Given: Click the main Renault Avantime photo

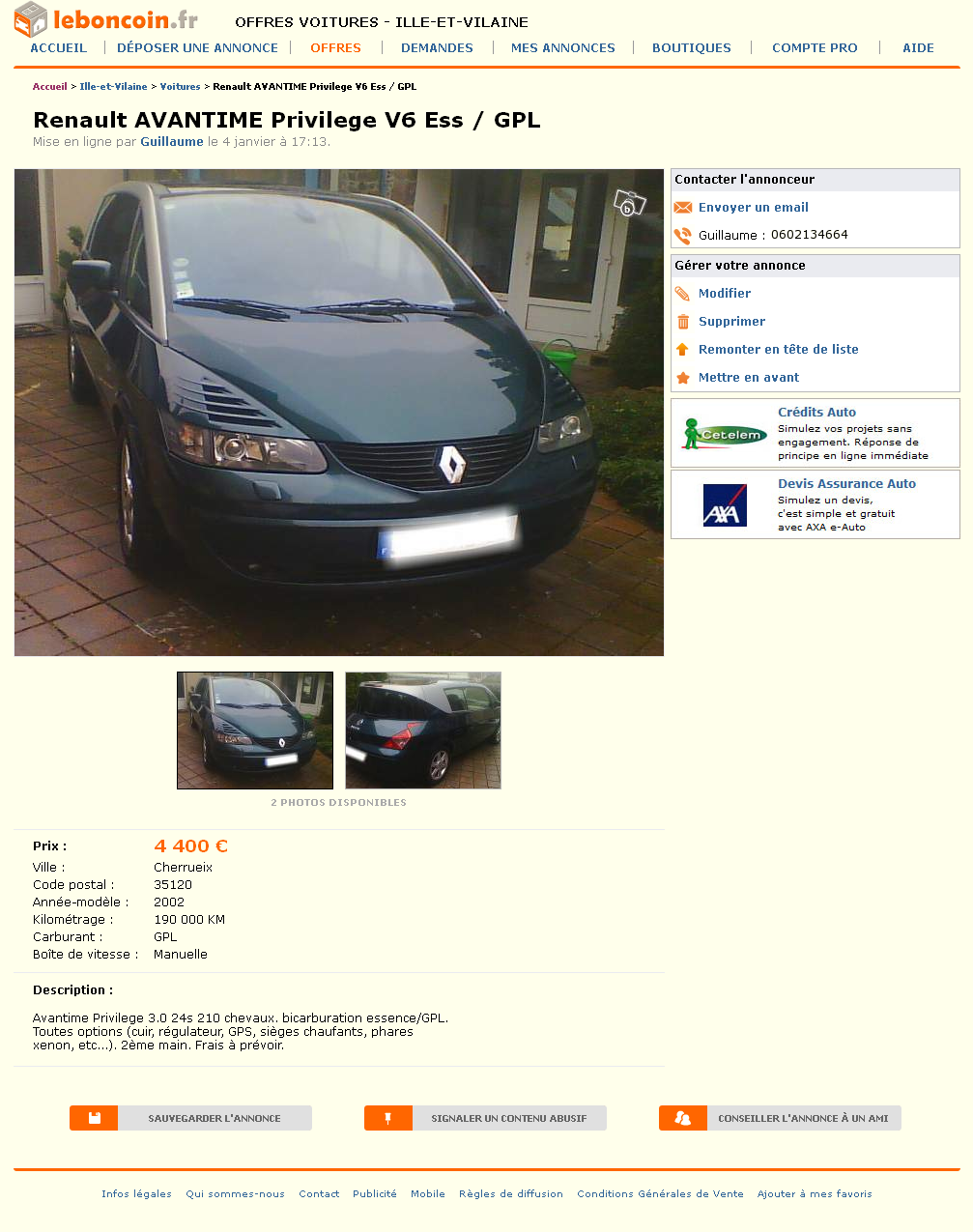Looking at the screenshot, I should coord(339,413).
